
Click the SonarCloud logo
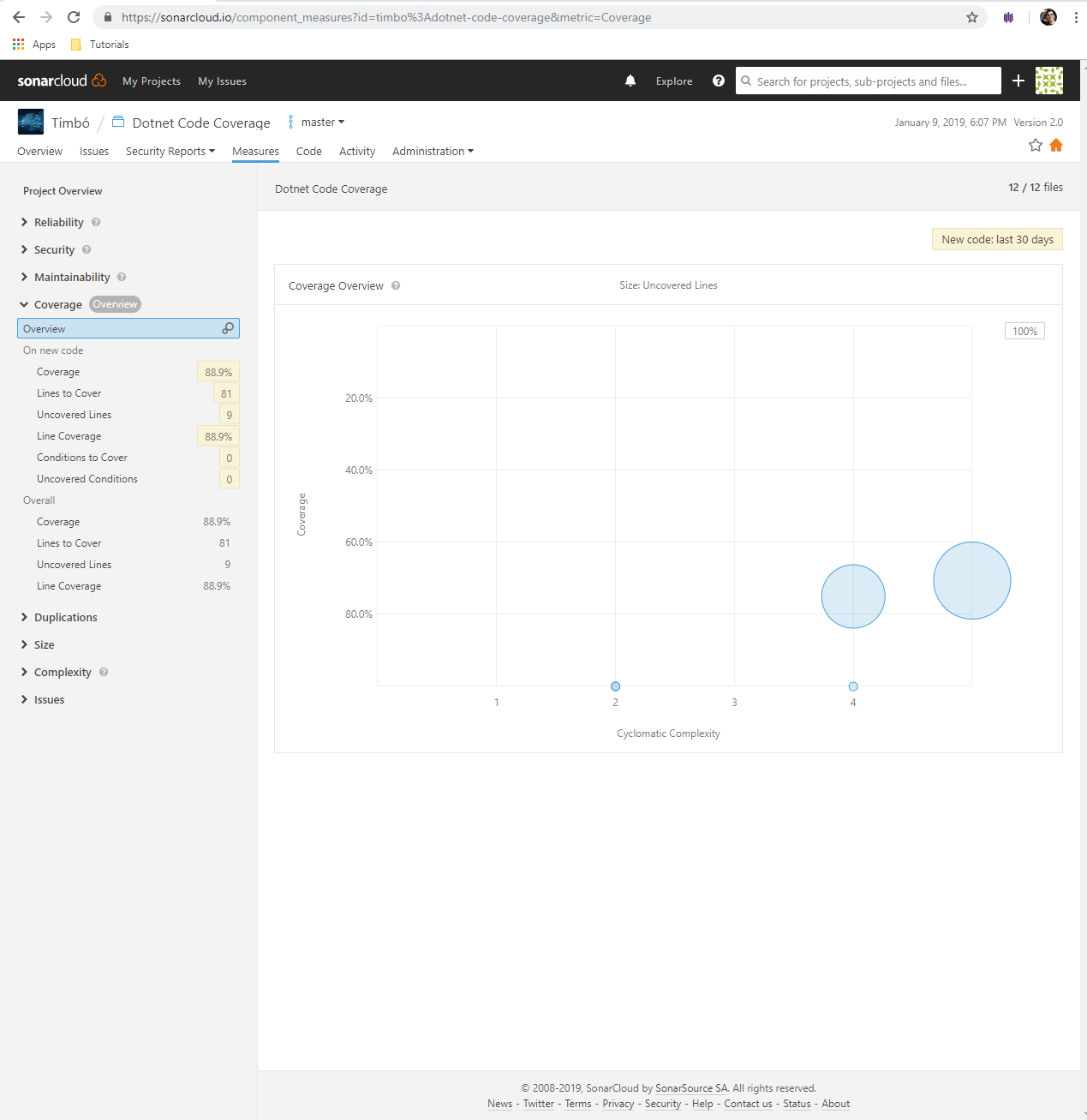pos(62,81)
